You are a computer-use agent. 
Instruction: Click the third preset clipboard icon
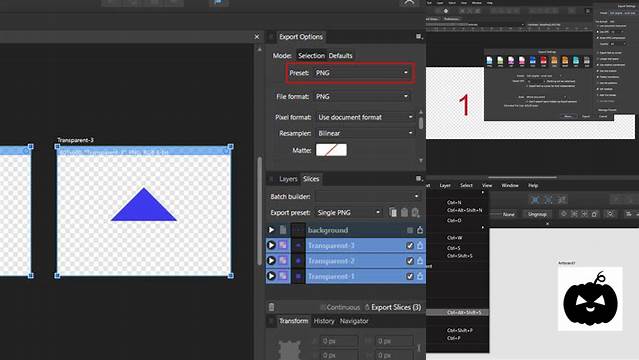416,212
